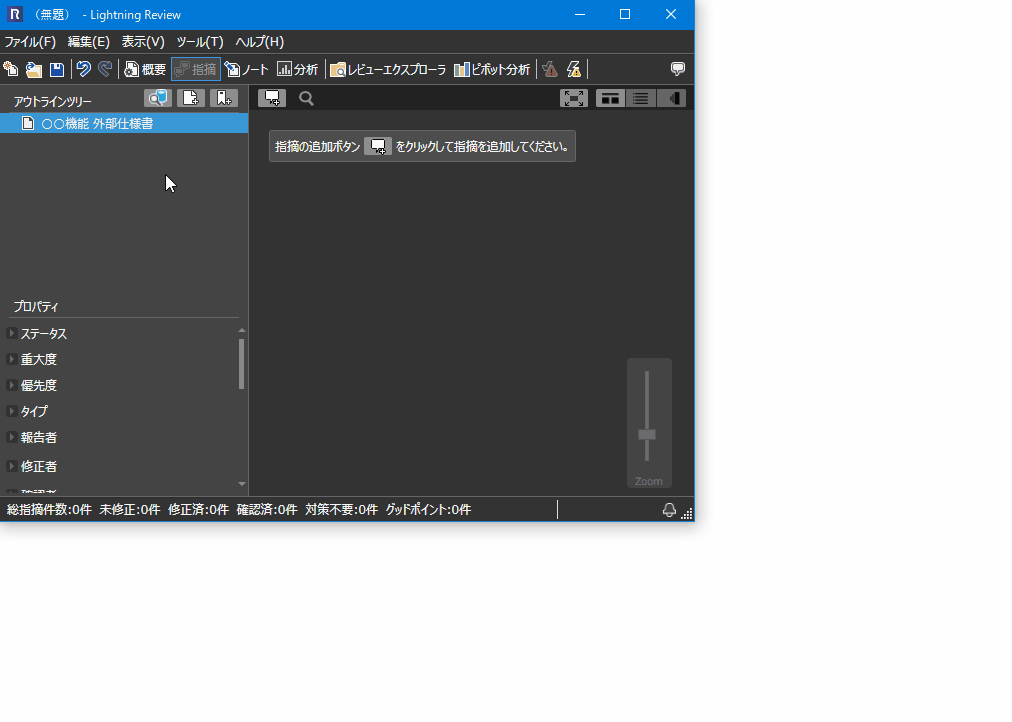Open the 表示(V) menu

(x=143, y=42)
